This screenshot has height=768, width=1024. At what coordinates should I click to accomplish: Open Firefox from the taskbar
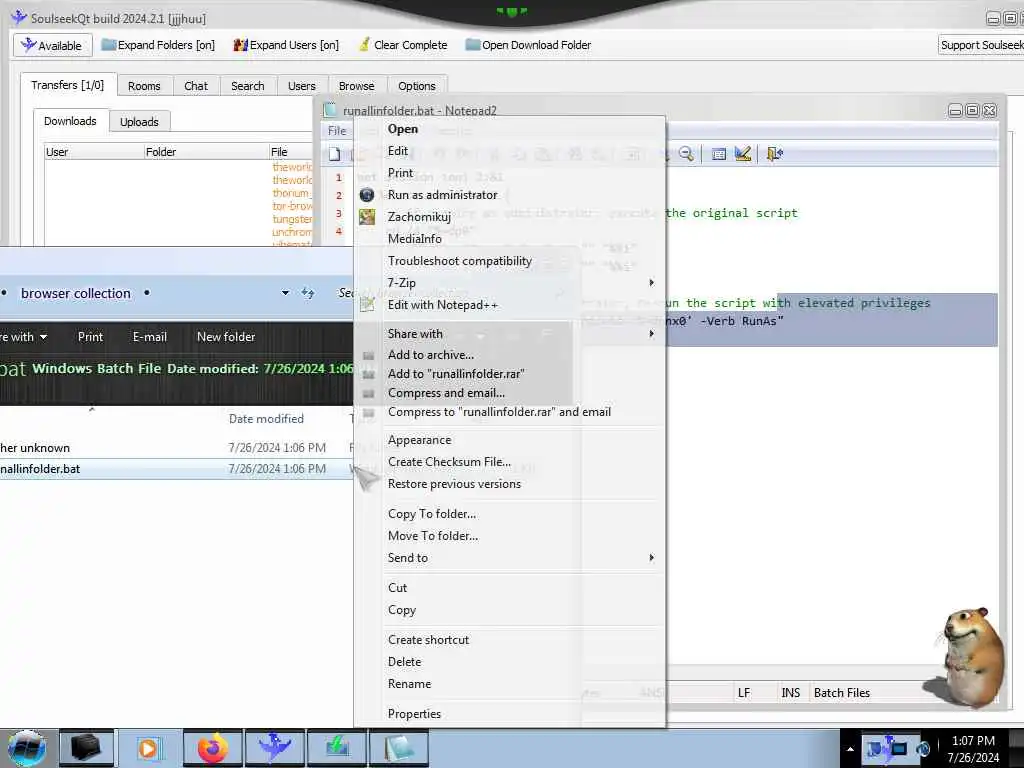213,748
